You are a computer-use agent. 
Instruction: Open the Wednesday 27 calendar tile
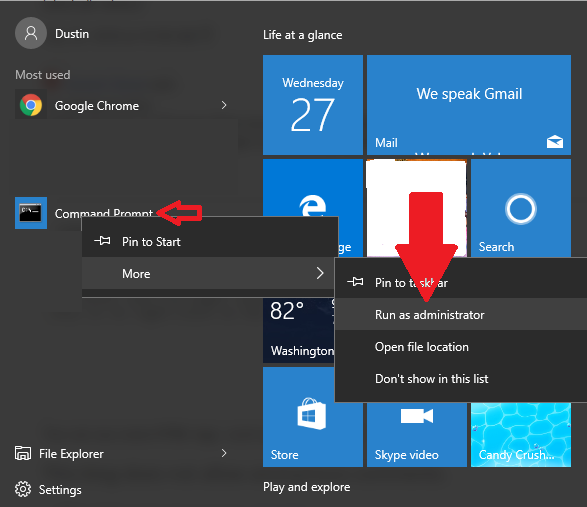(x=313, y=105)
